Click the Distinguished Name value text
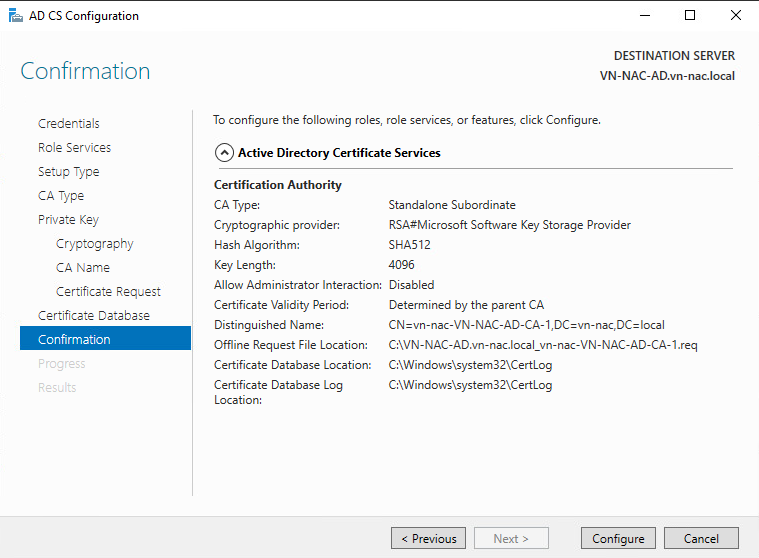 526,325
